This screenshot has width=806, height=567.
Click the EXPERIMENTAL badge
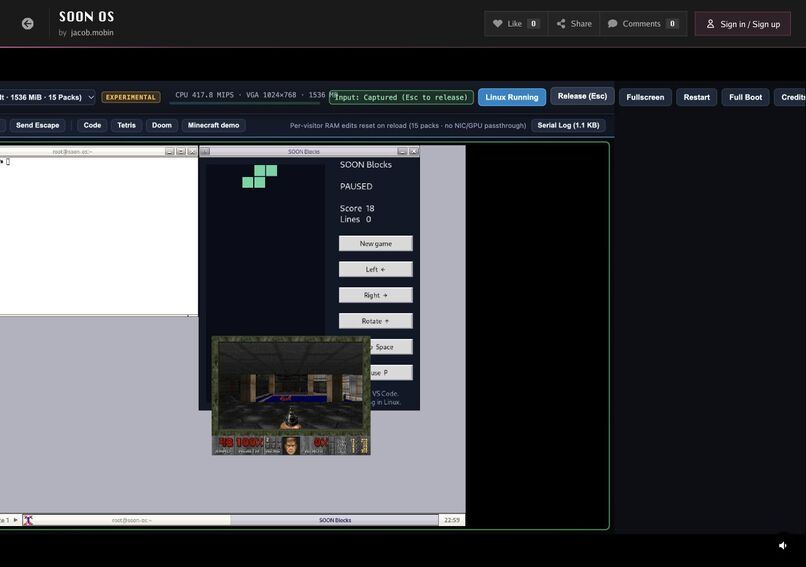click(131, 97)
